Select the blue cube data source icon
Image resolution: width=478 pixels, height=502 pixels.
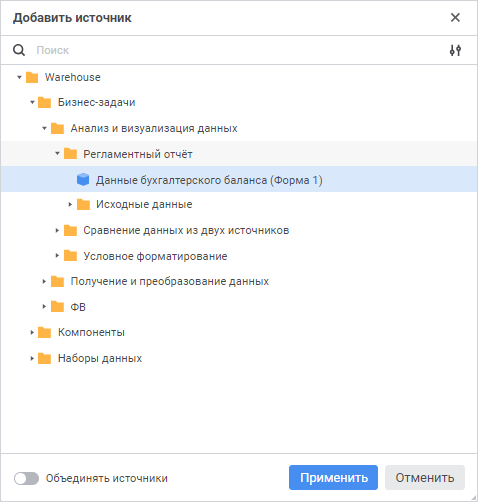click(83, 180)
